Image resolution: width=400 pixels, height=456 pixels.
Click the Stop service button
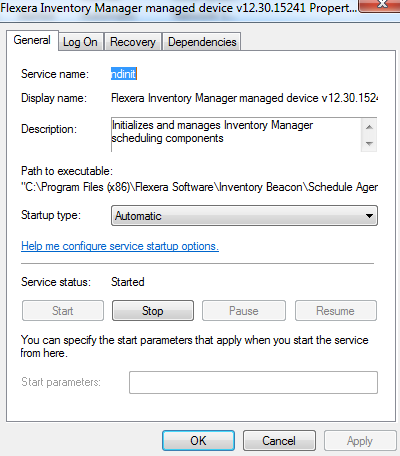pyautogui.click(x=153, y=311)
